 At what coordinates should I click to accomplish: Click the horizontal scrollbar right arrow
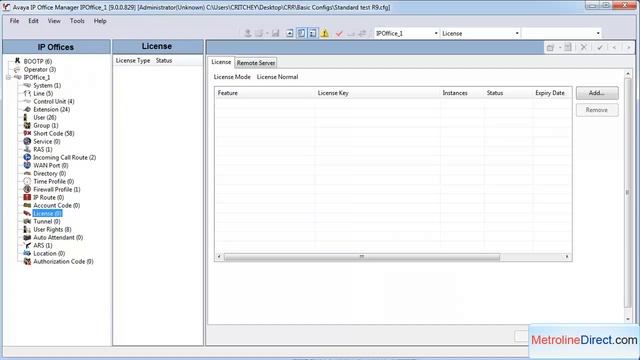tap(567, 257)
